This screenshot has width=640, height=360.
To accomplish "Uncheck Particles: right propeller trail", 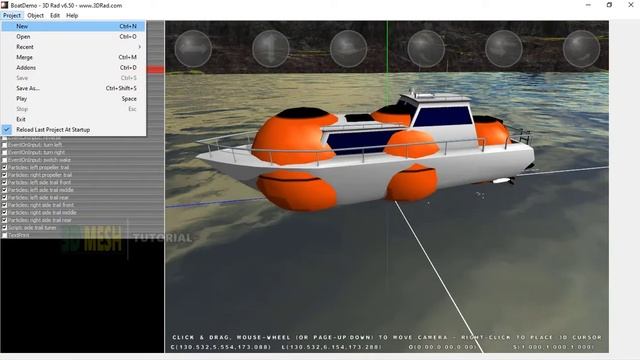I will (x=4, y=175).
